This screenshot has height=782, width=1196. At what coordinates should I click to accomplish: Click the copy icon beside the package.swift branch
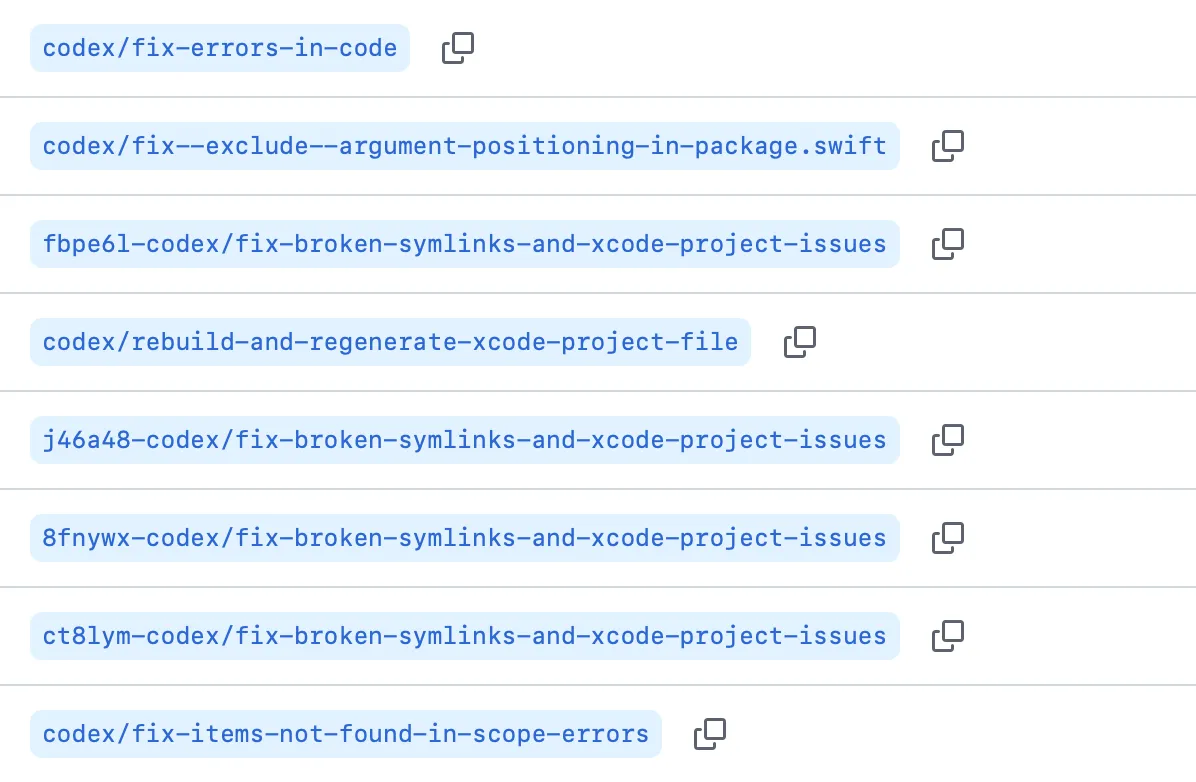[947, 146]
